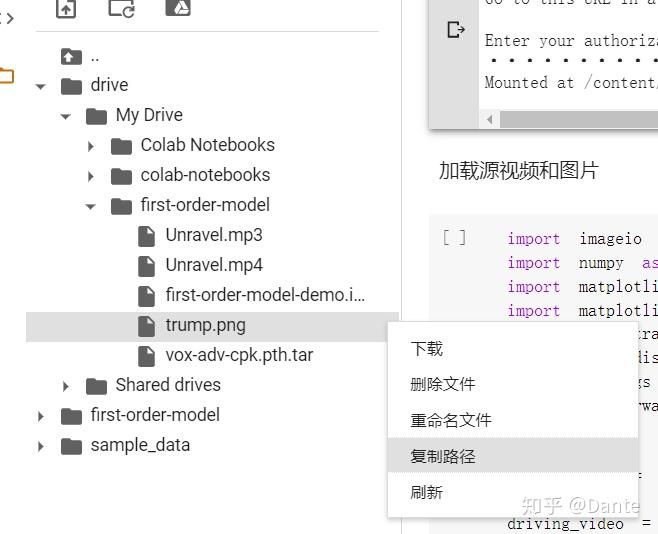Viewport: 658px width, 534px height.
Task: Click the Unravel.mp3 file icon
Action: (x=146, y=236)
